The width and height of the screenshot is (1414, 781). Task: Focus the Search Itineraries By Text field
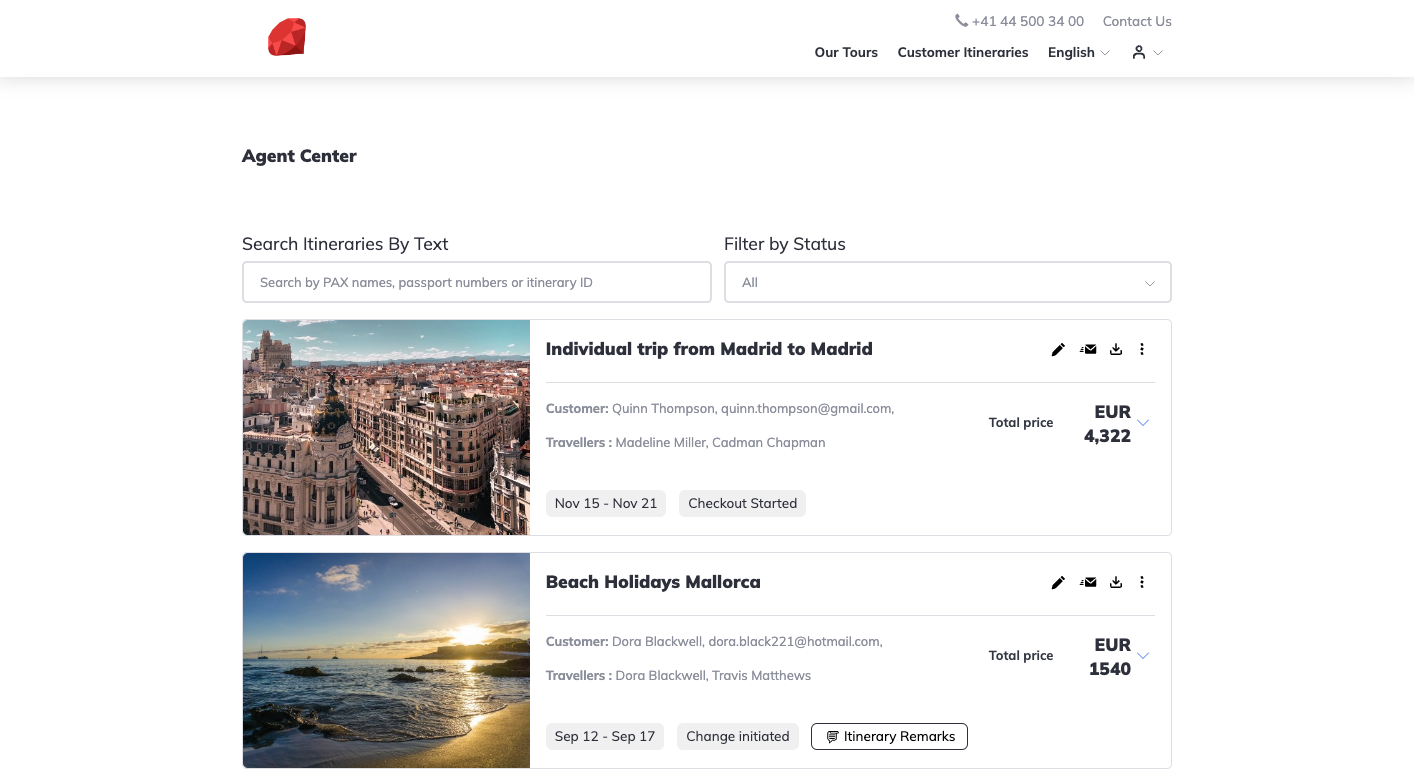point(476,282)
